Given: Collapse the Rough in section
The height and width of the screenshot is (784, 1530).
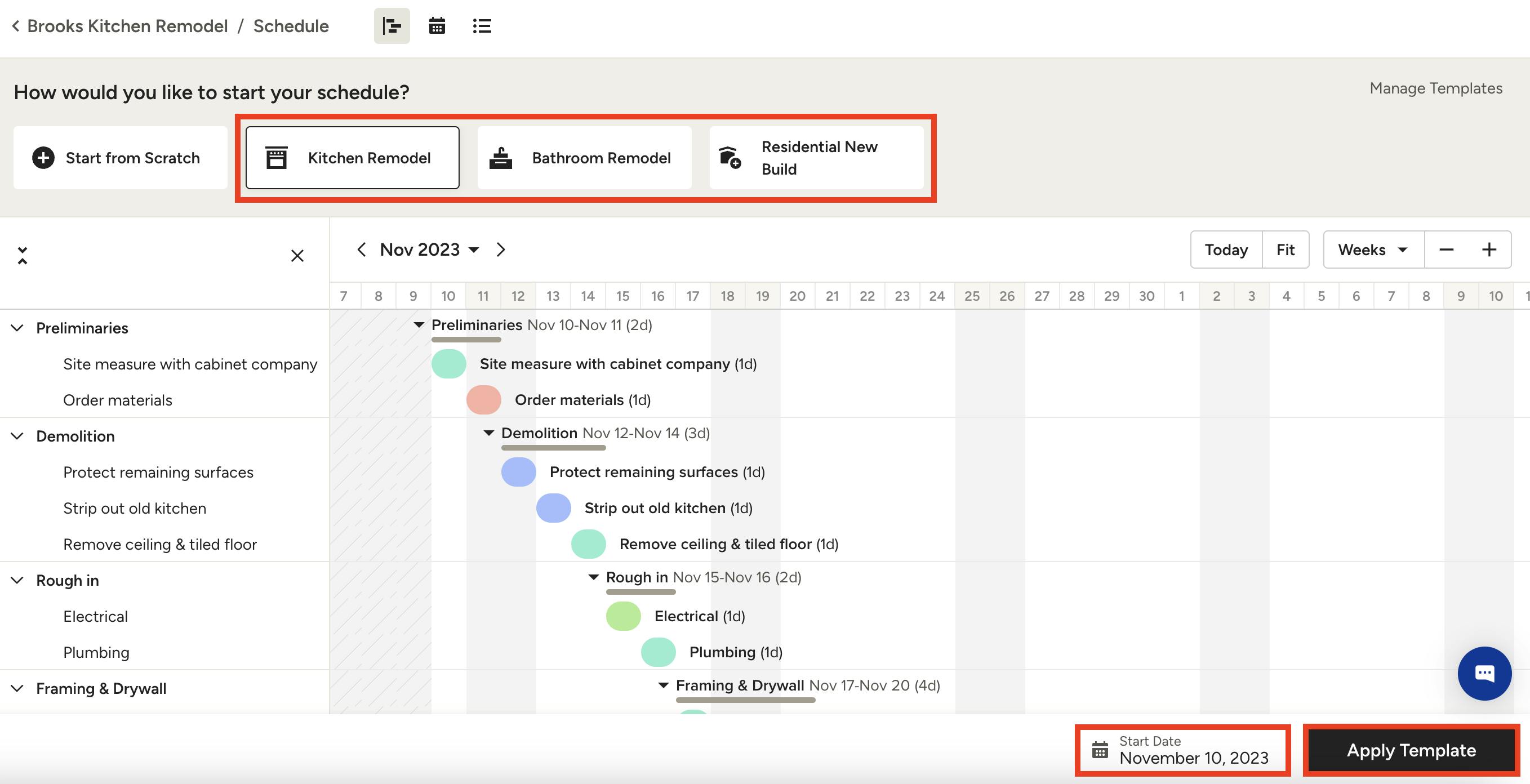Looking at the screenshot, I should pos(17,580).
